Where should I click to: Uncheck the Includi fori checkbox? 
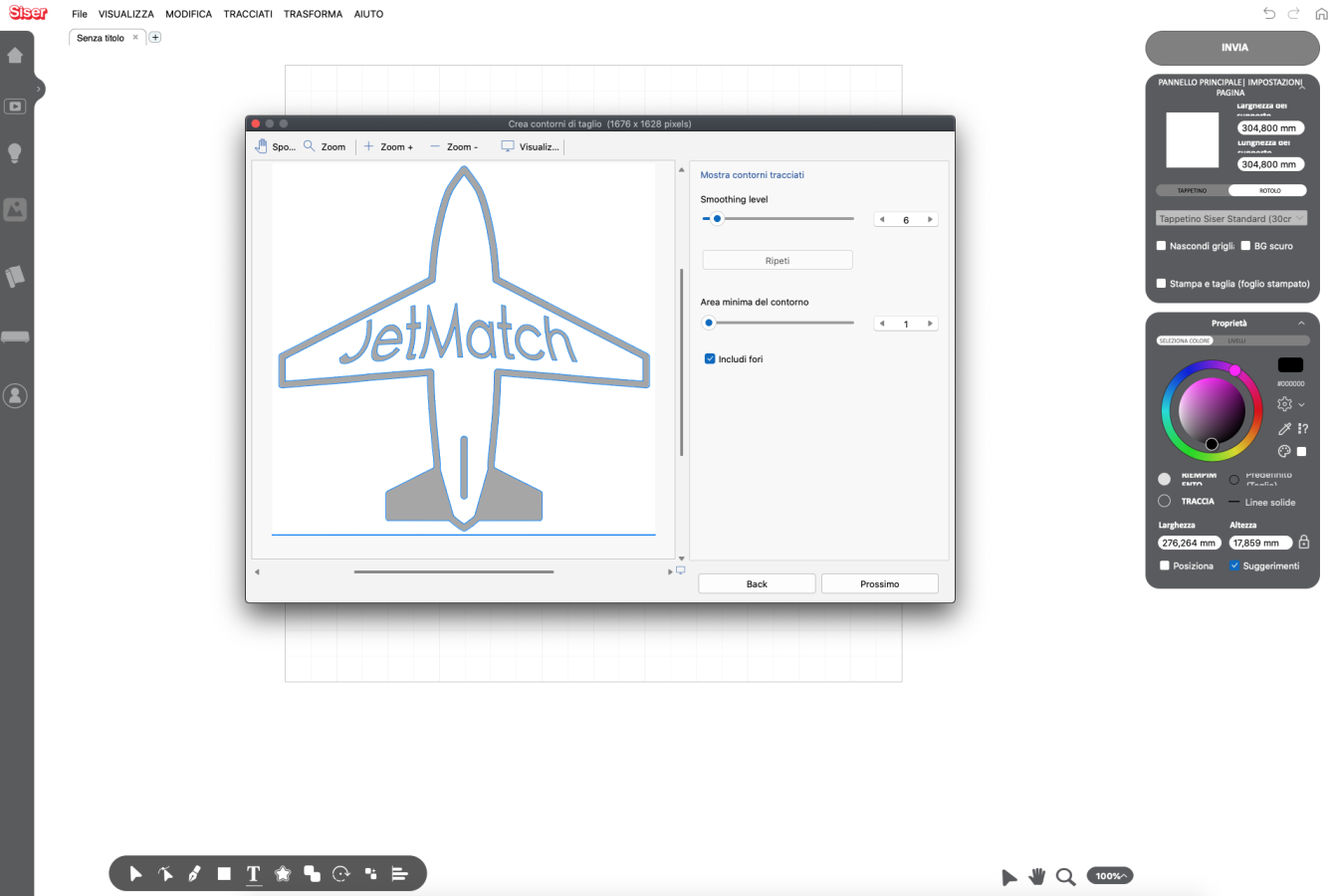point(710,358)
